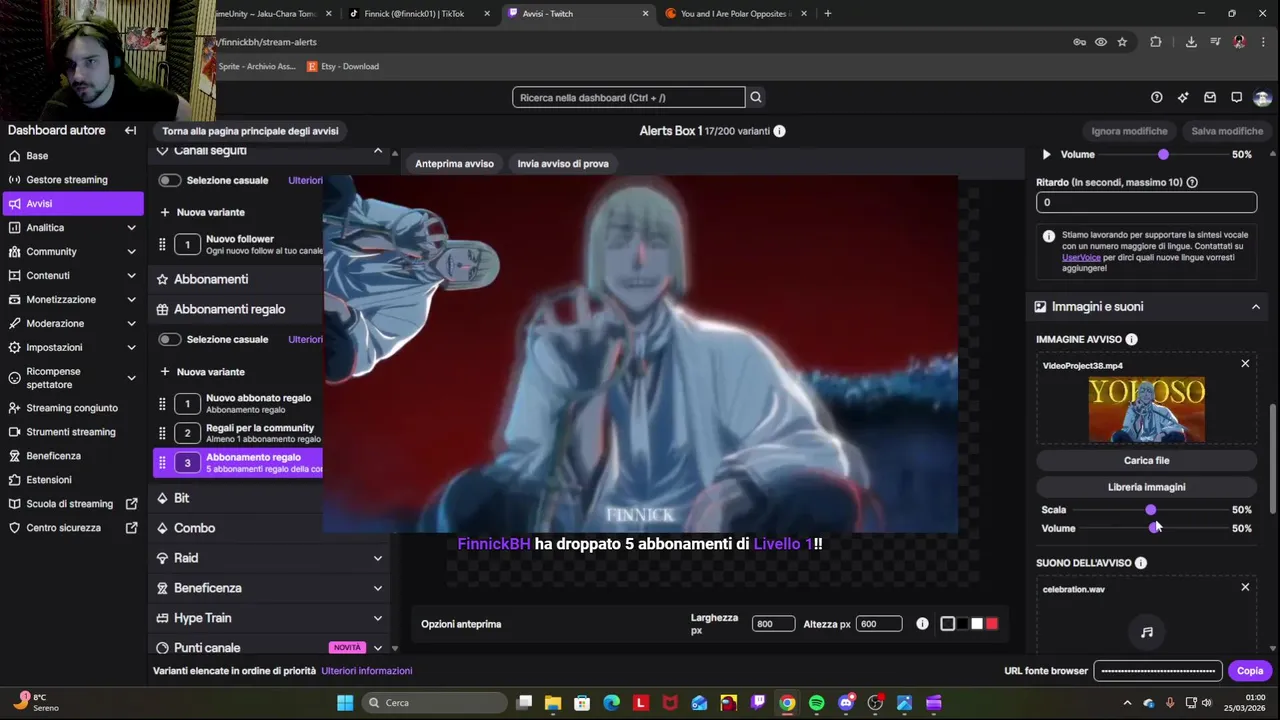
Task: Toggle Selezione casuale under Canali seguiti
Action: [169, 180]
